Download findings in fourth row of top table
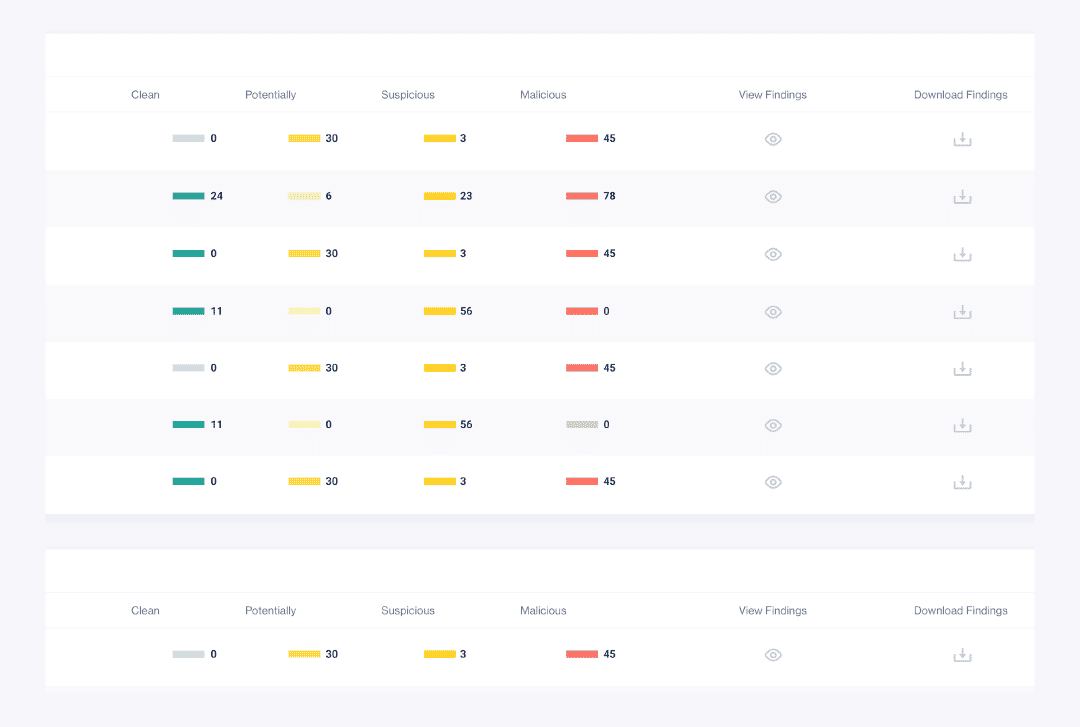 tap(962, 312)
